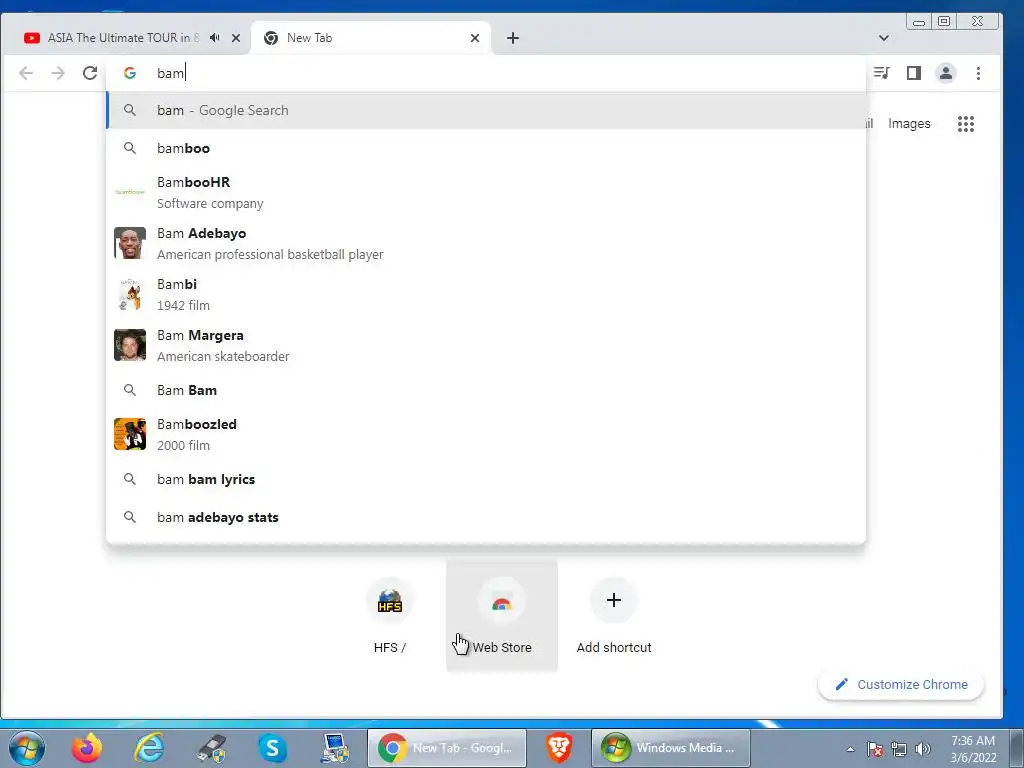The image size is (1024, 768).
Task: Select the Bambi 1942 film suggestion
Action: [x=486, y=295]
